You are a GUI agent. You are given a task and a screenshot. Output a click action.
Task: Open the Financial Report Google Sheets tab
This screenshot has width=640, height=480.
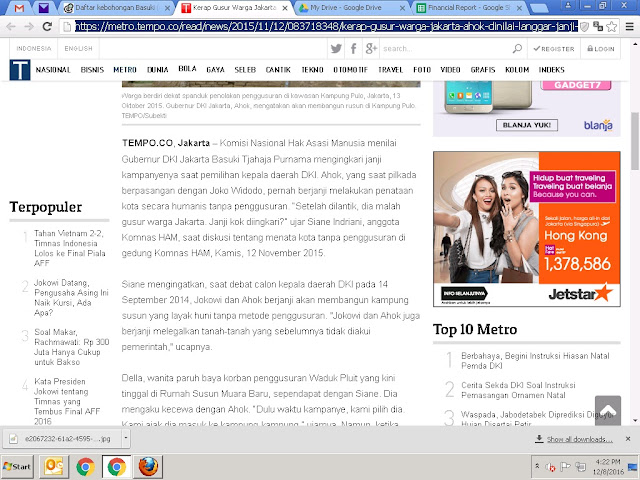coord(468,8)
